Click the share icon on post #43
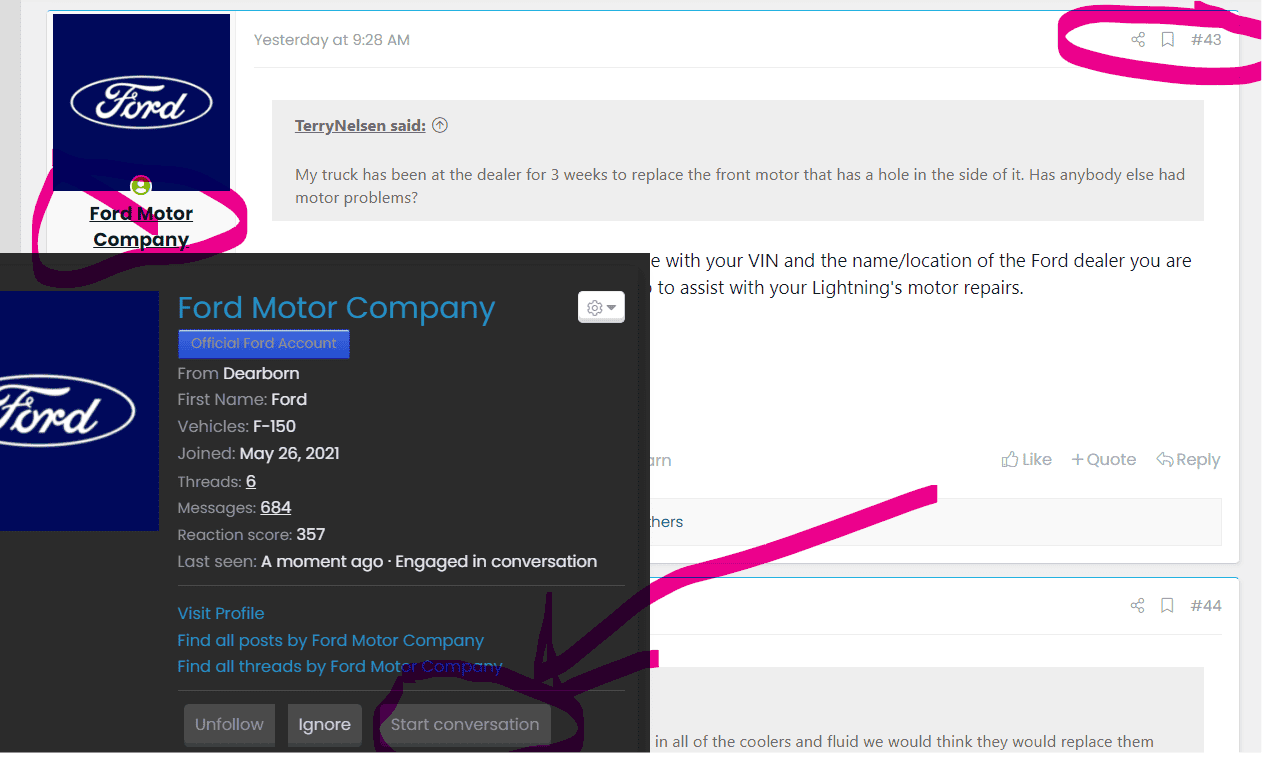Screen dimensions: 1287x780 pos(1137,40)
